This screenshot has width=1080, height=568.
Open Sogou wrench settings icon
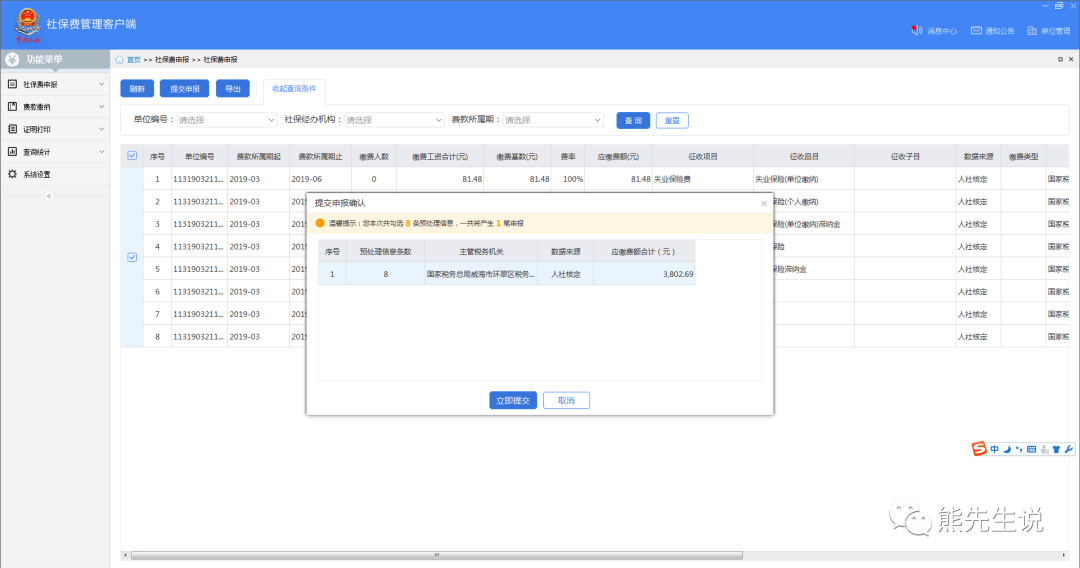pos(1068,449)
